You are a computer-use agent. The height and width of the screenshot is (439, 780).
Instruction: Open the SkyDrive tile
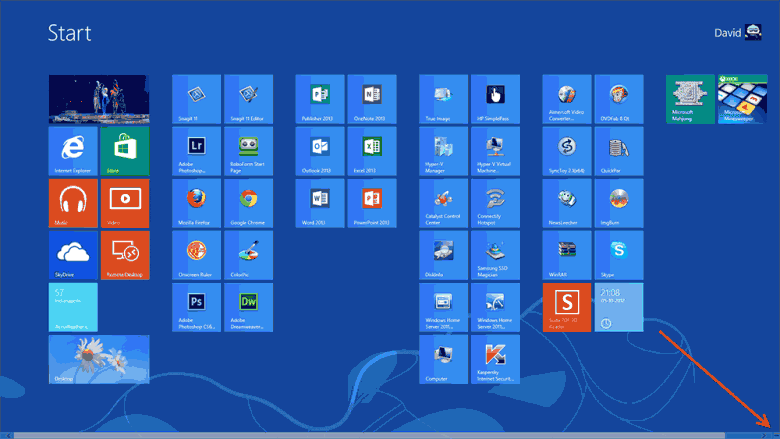73,255
